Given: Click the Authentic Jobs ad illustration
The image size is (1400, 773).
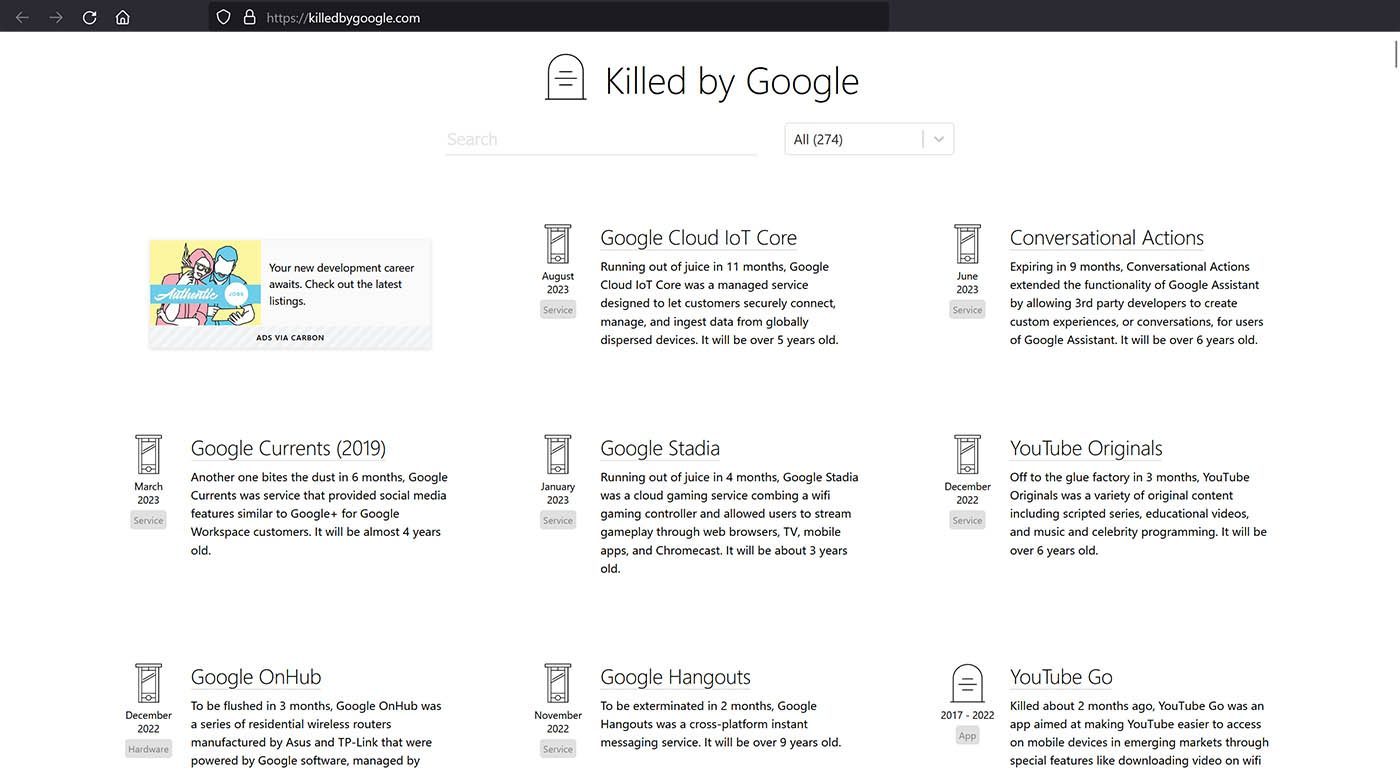Looking at the screenshot, I should (205, 282).
